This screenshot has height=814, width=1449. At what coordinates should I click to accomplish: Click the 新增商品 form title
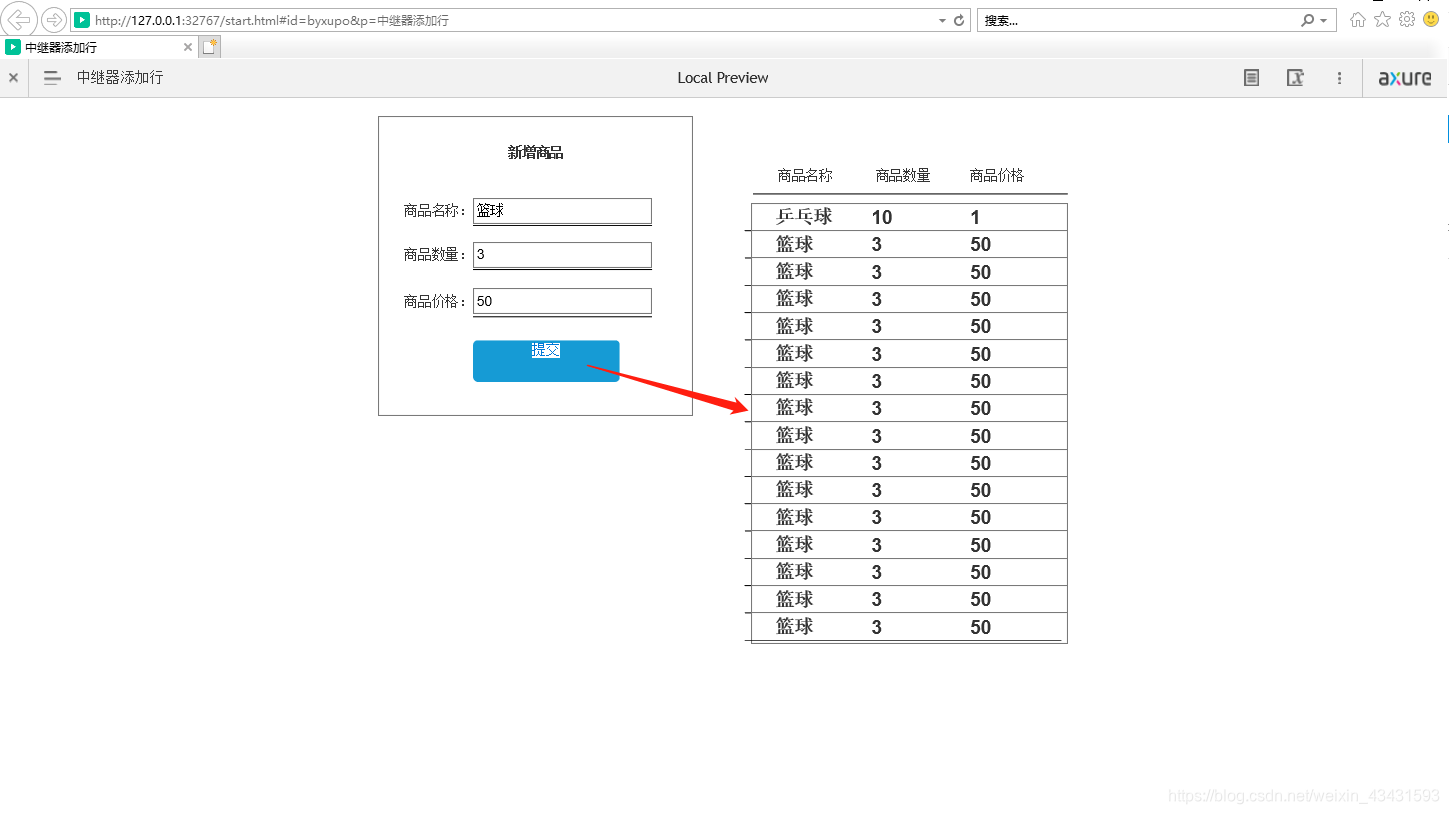click(x=535, y=153)
